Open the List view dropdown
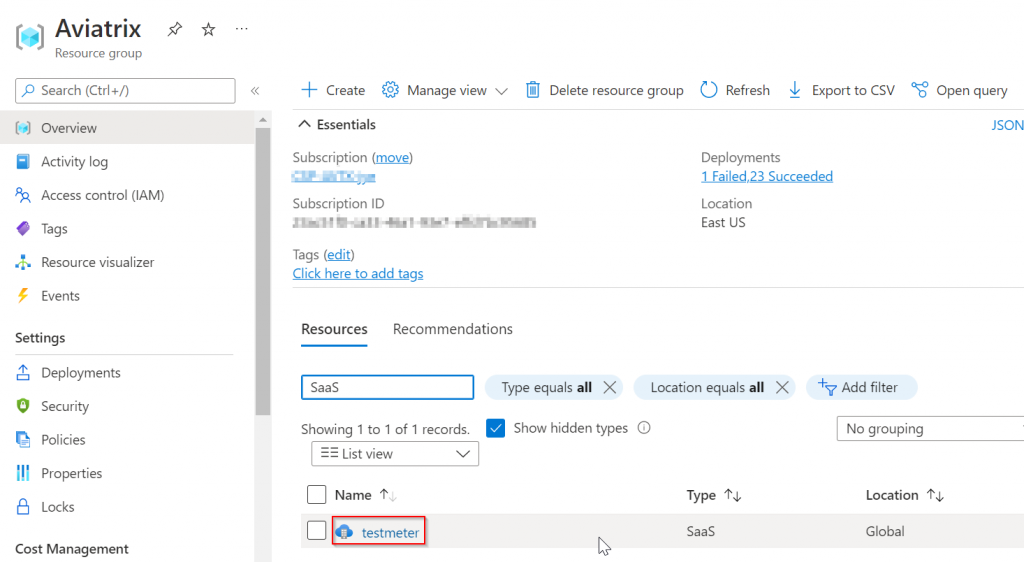This screenshot has height=562, width=1024. click(x=395, y=454)
